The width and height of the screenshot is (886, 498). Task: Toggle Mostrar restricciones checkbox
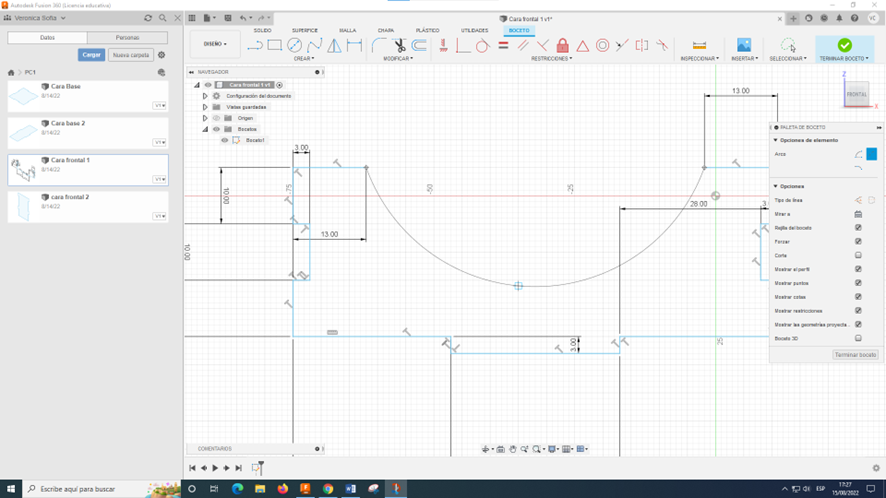point(858,311)
